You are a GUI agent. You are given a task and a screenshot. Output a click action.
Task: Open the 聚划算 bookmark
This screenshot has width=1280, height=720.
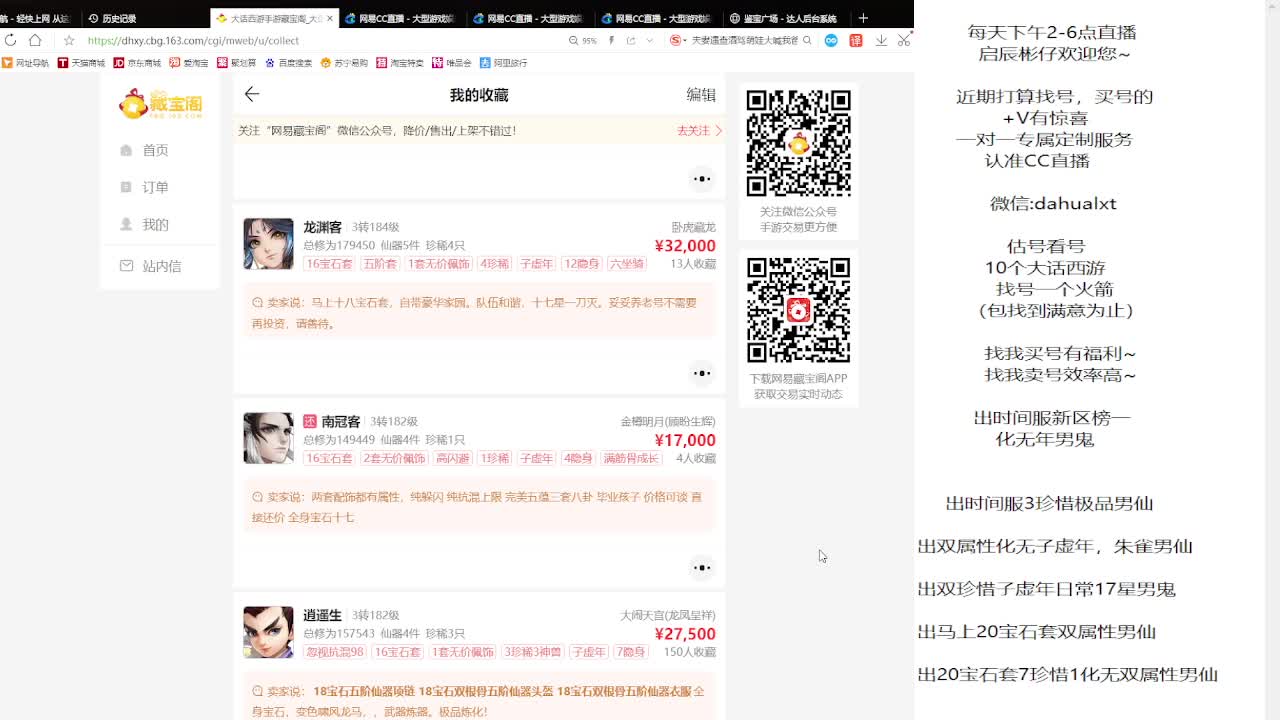click(237, 62)
